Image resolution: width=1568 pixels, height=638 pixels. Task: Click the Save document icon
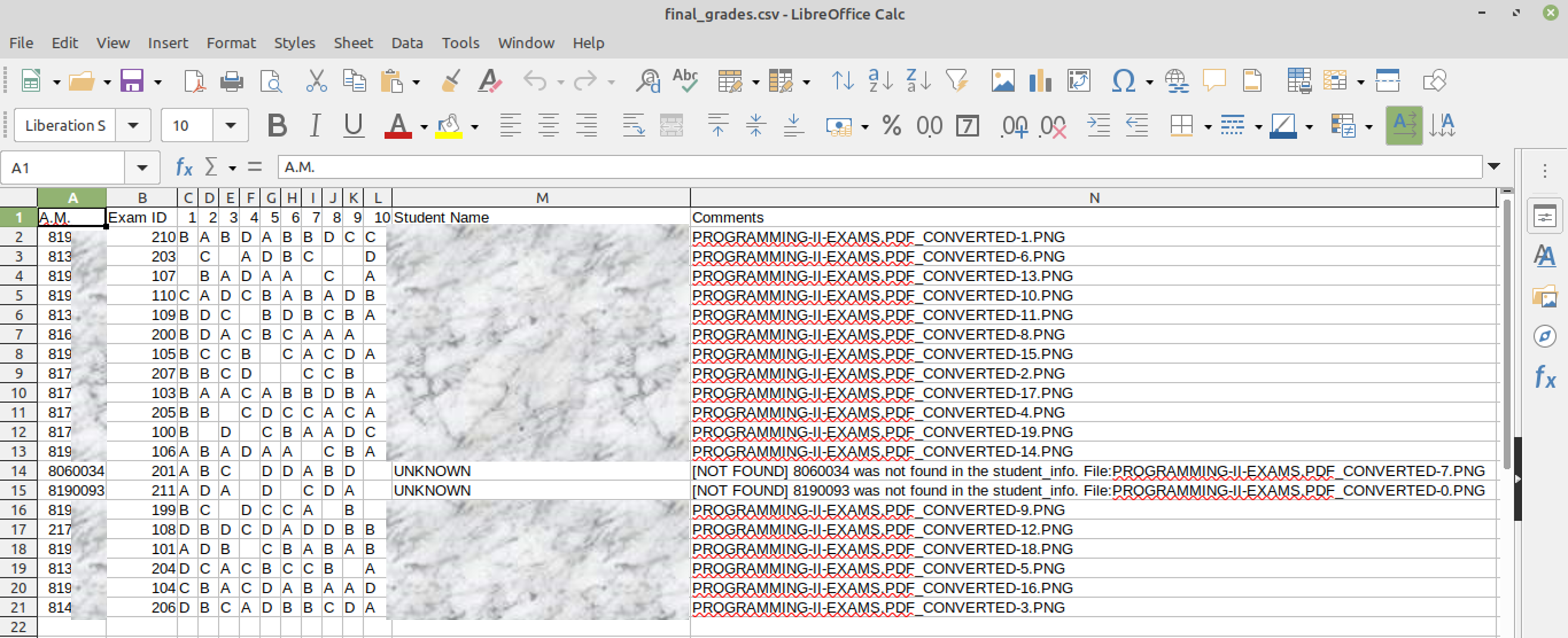click(131, 81)
